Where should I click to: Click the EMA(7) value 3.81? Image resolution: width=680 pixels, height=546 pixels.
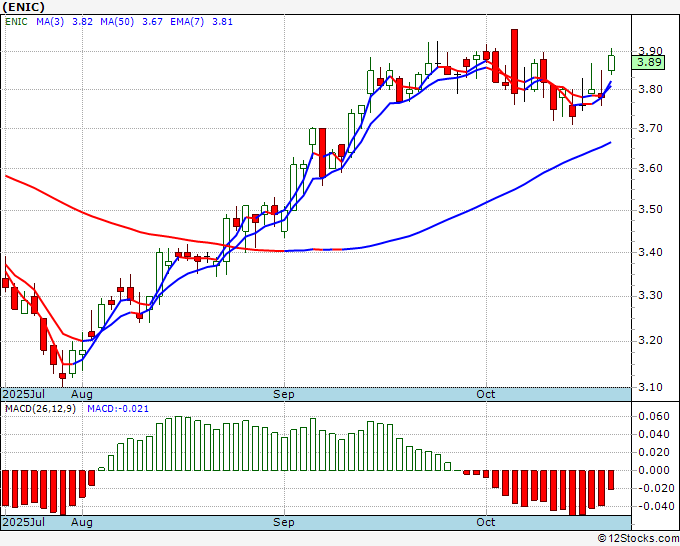pos(222,22)
